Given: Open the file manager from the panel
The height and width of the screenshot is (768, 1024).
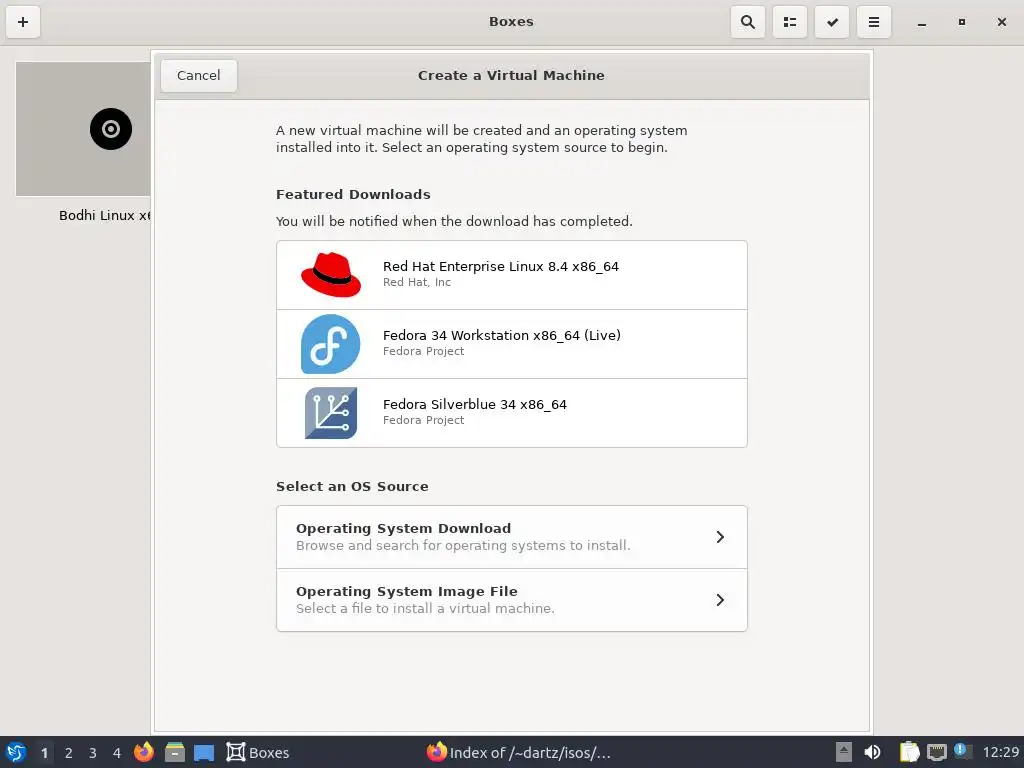Looking at the screenshot, I should tap(174, 752).
